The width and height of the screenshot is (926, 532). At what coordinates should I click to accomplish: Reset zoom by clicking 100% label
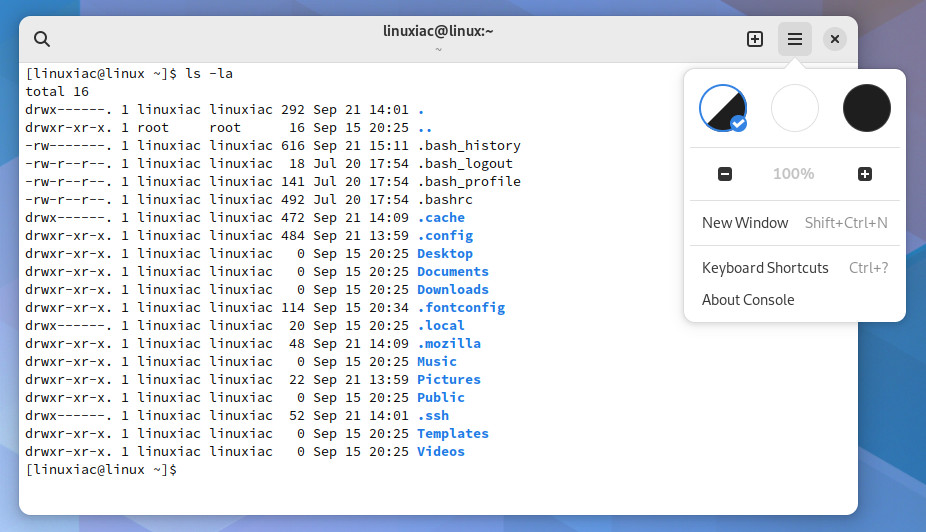794,174
